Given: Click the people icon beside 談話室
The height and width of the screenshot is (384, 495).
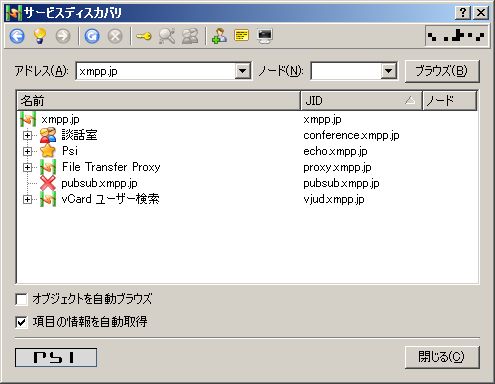Looking at the screenshot, I should pos(48,135).
